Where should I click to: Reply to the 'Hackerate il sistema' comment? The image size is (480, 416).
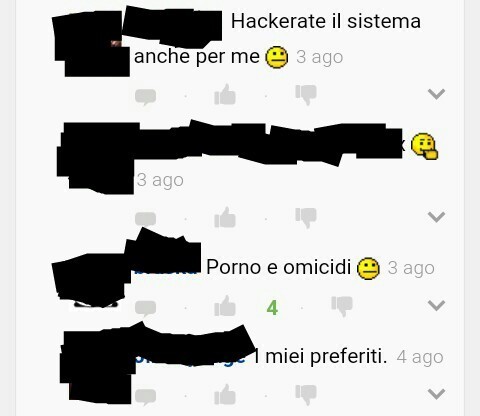(x=145, y=97)
